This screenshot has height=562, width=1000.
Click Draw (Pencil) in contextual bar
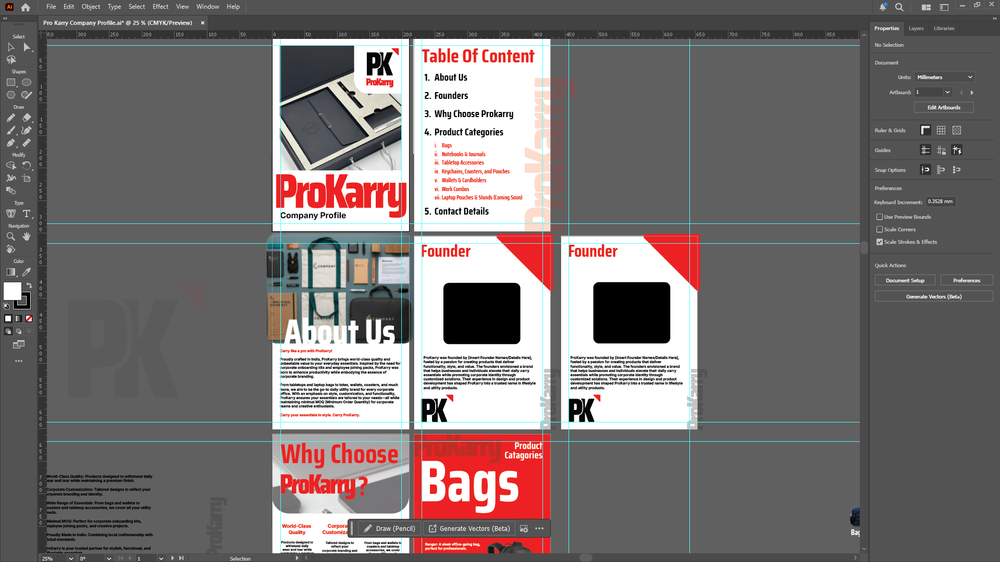(389, 528)
